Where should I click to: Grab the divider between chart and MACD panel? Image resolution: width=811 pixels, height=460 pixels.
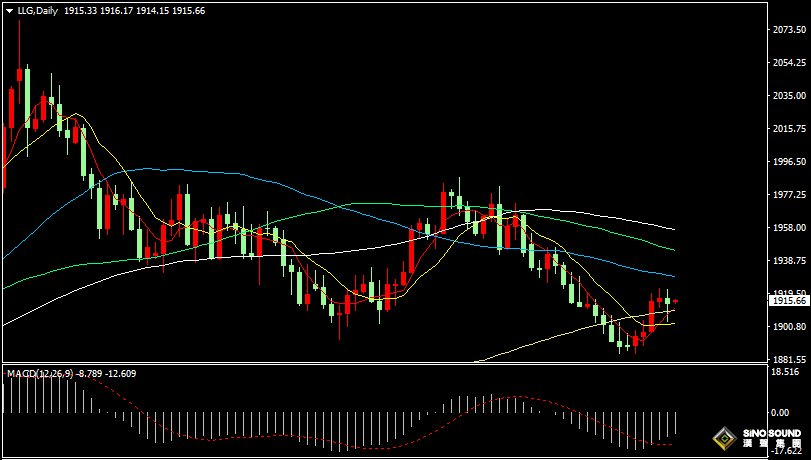pyautogui.click(x=400, y=365)
